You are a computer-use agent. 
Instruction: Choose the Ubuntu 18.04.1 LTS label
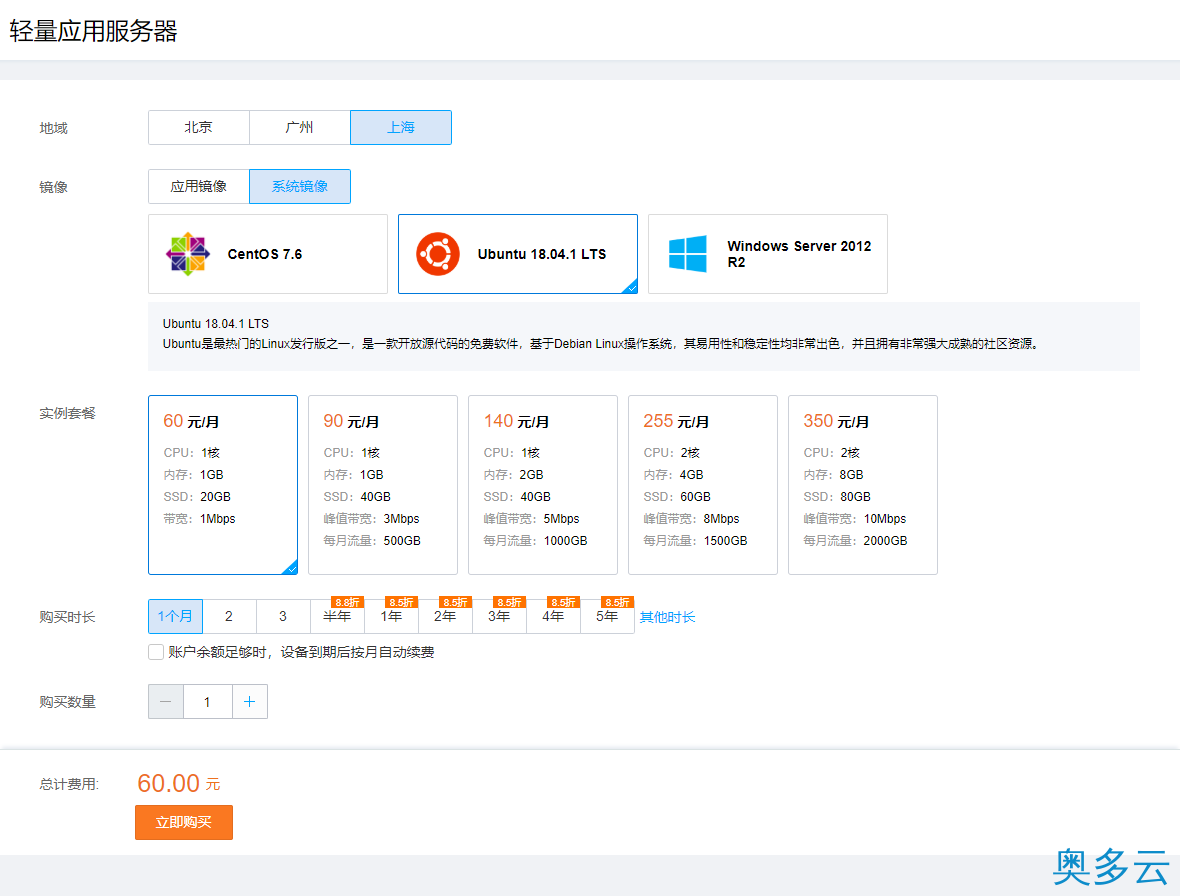coord(542,254)
